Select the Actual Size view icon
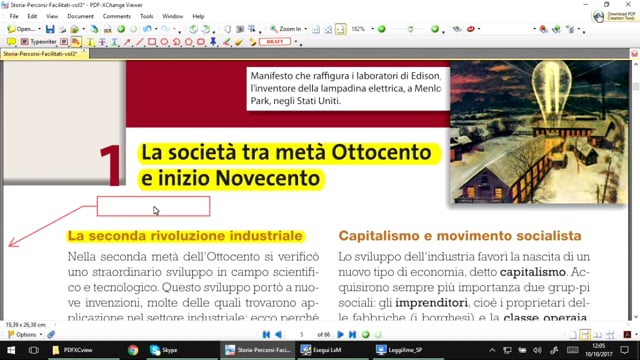The image size is (640, 360). 316,29
